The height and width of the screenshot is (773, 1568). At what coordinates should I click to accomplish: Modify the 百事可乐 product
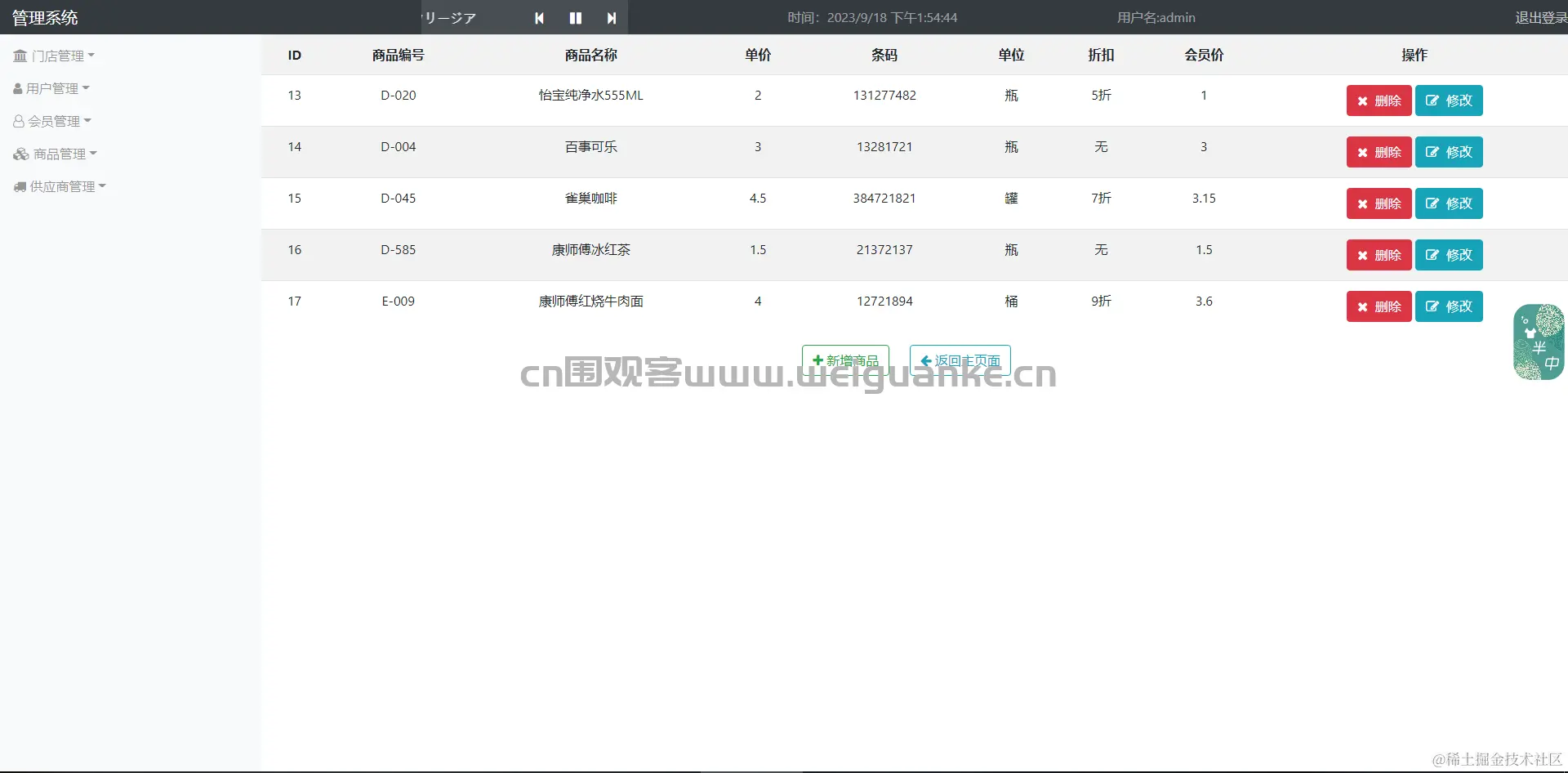[x=1449, y=152]
